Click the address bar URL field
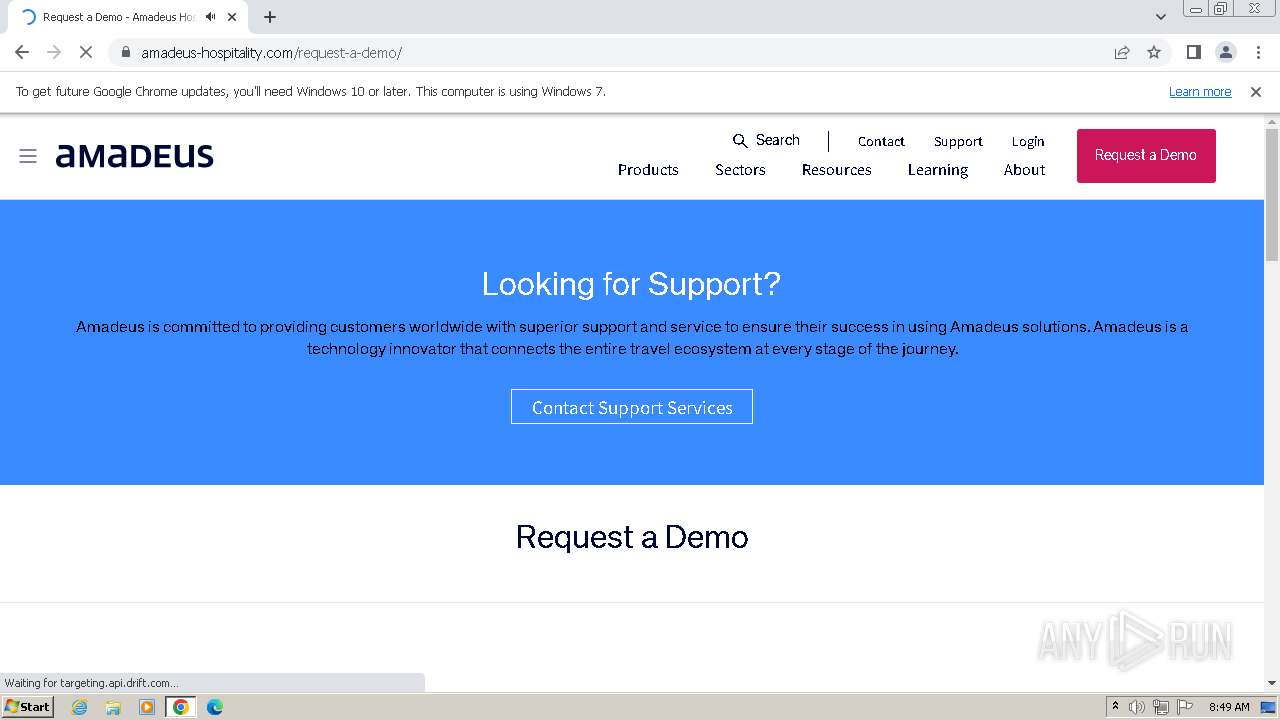The image size is (1280, 720). 610,52
